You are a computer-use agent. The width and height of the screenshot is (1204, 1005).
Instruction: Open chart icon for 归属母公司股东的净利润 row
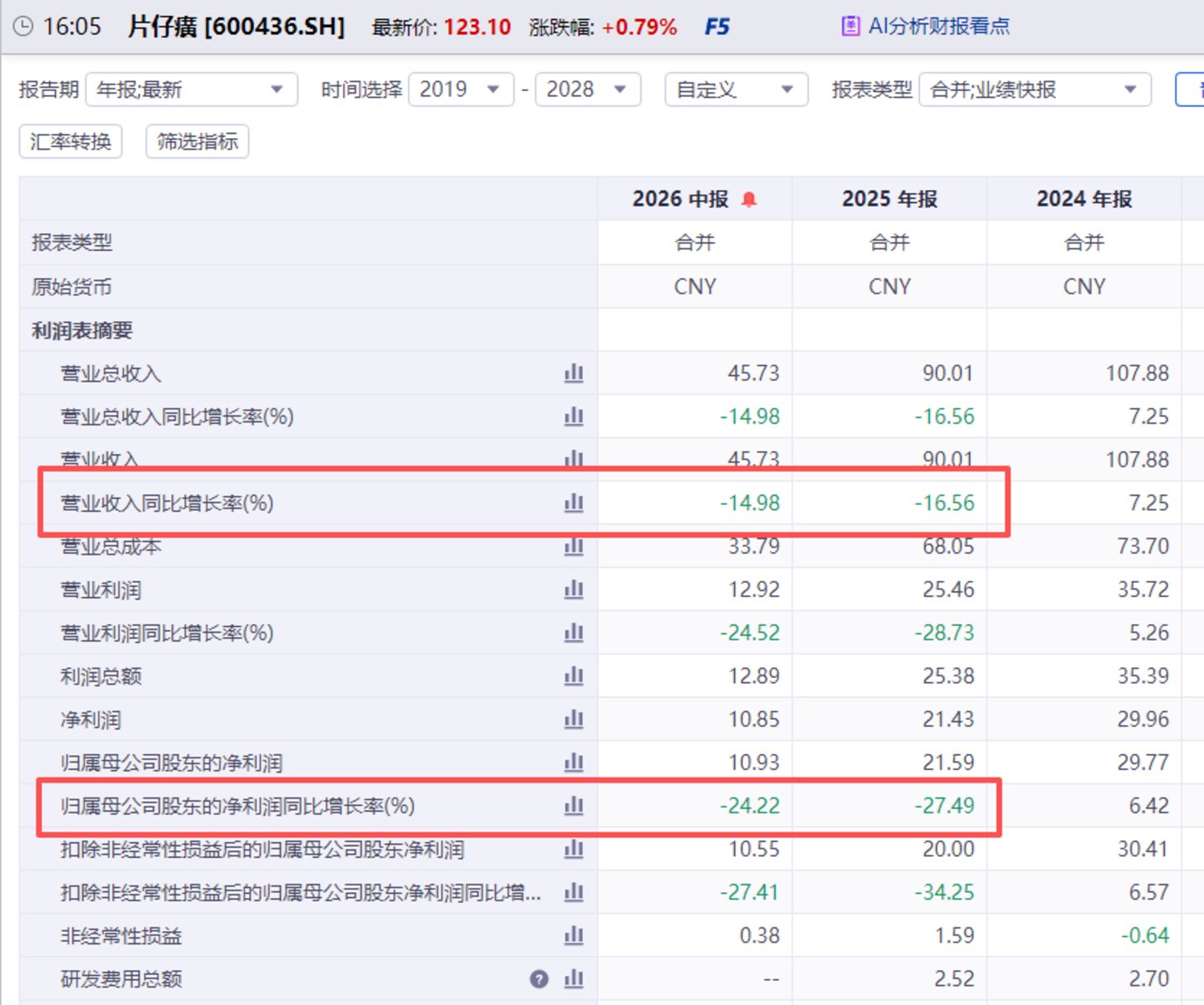(574, 763)
